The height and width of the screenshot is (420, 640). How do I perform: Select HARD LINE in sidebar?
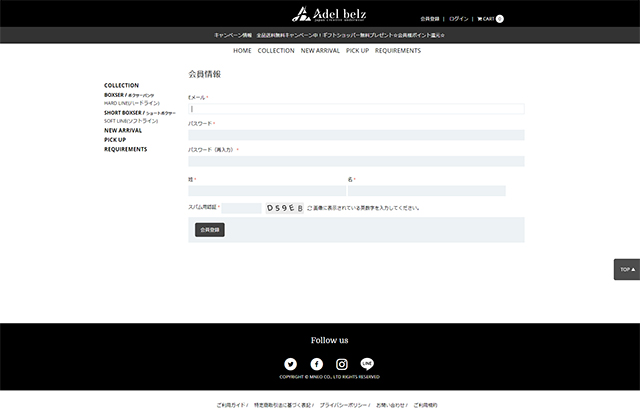coord(132,103)
